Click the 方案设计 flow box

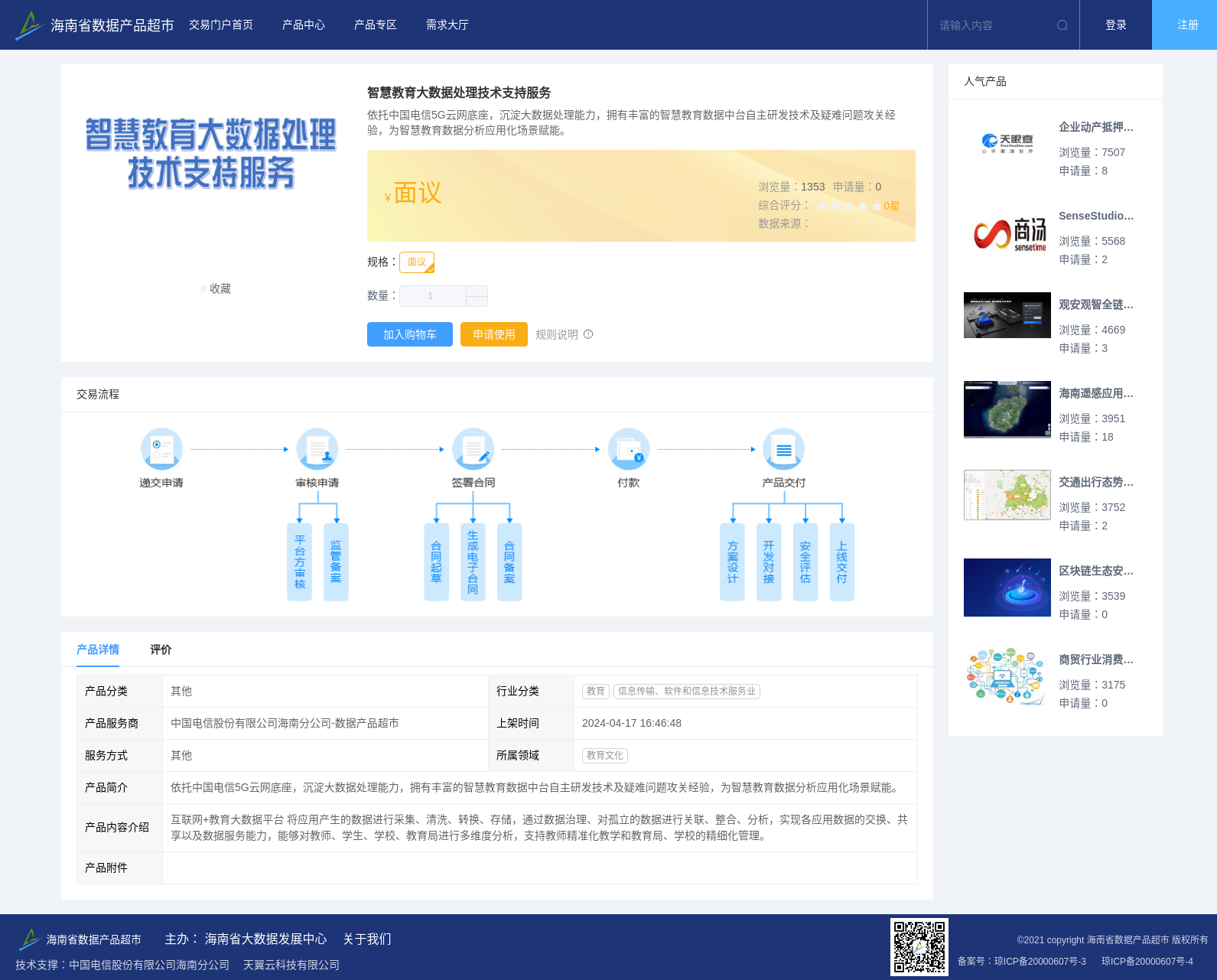[732, 562]
